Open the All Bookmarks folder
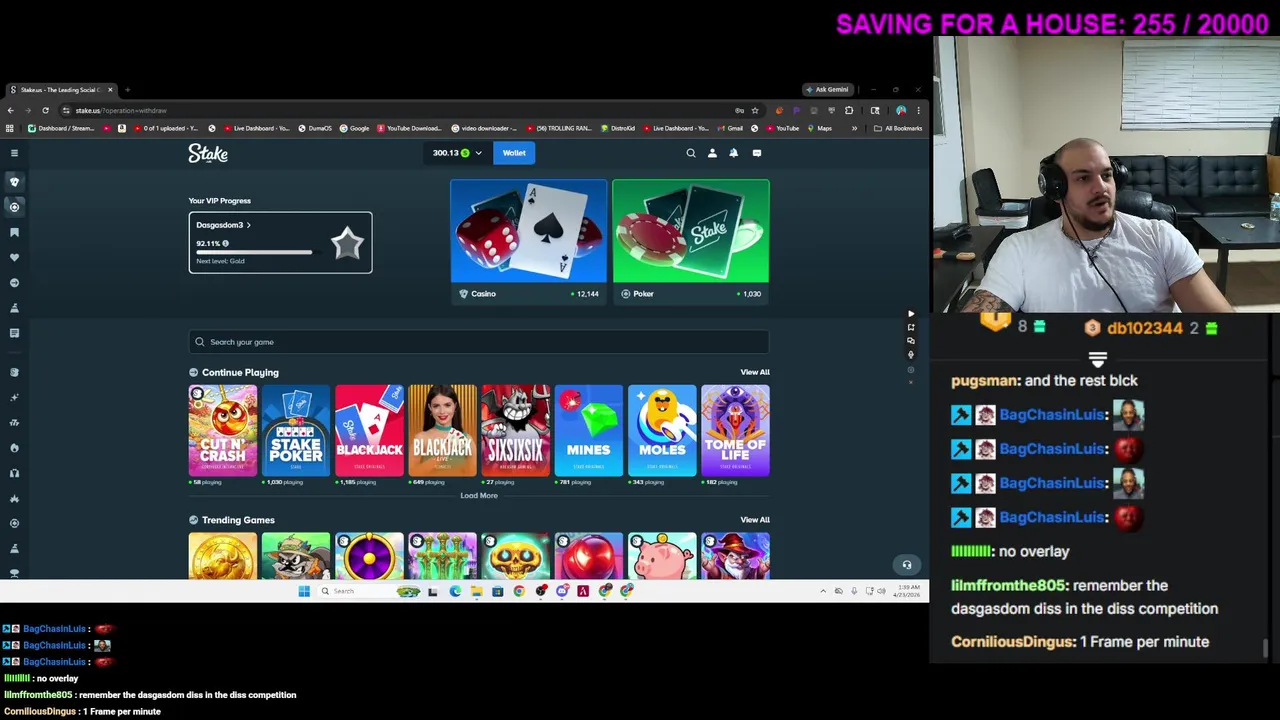The image size is (1280, 720). [x=898, y=128]
